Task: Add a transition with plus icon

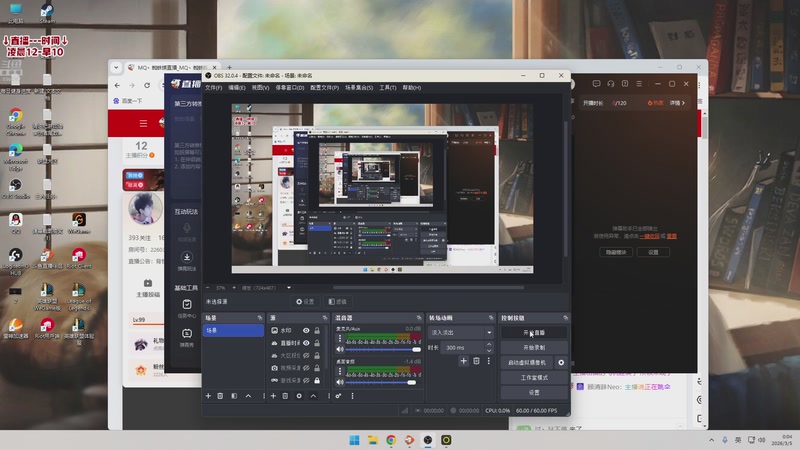Action: 463,361
